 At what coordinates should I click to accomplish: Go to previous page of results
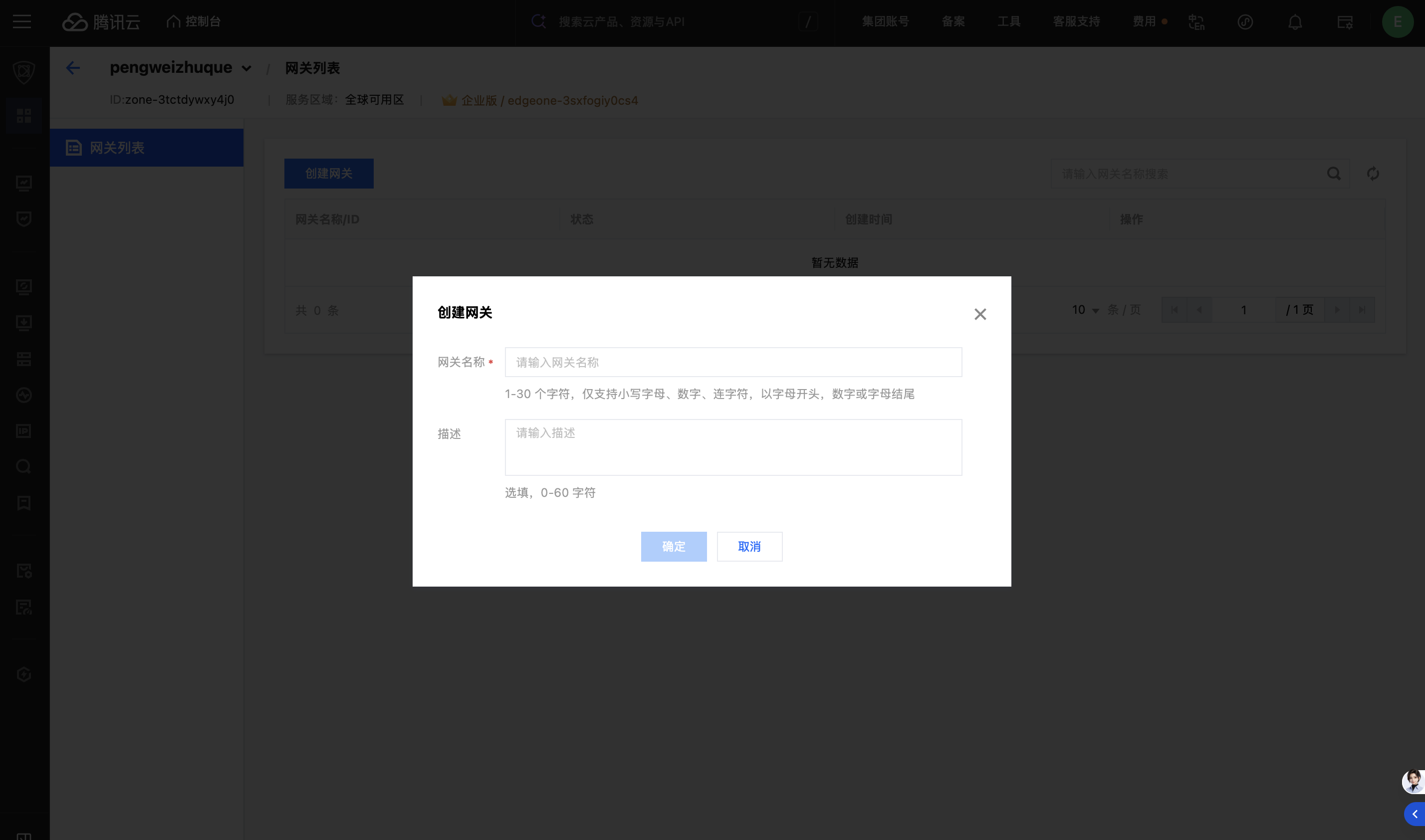tap(1199, 310)
